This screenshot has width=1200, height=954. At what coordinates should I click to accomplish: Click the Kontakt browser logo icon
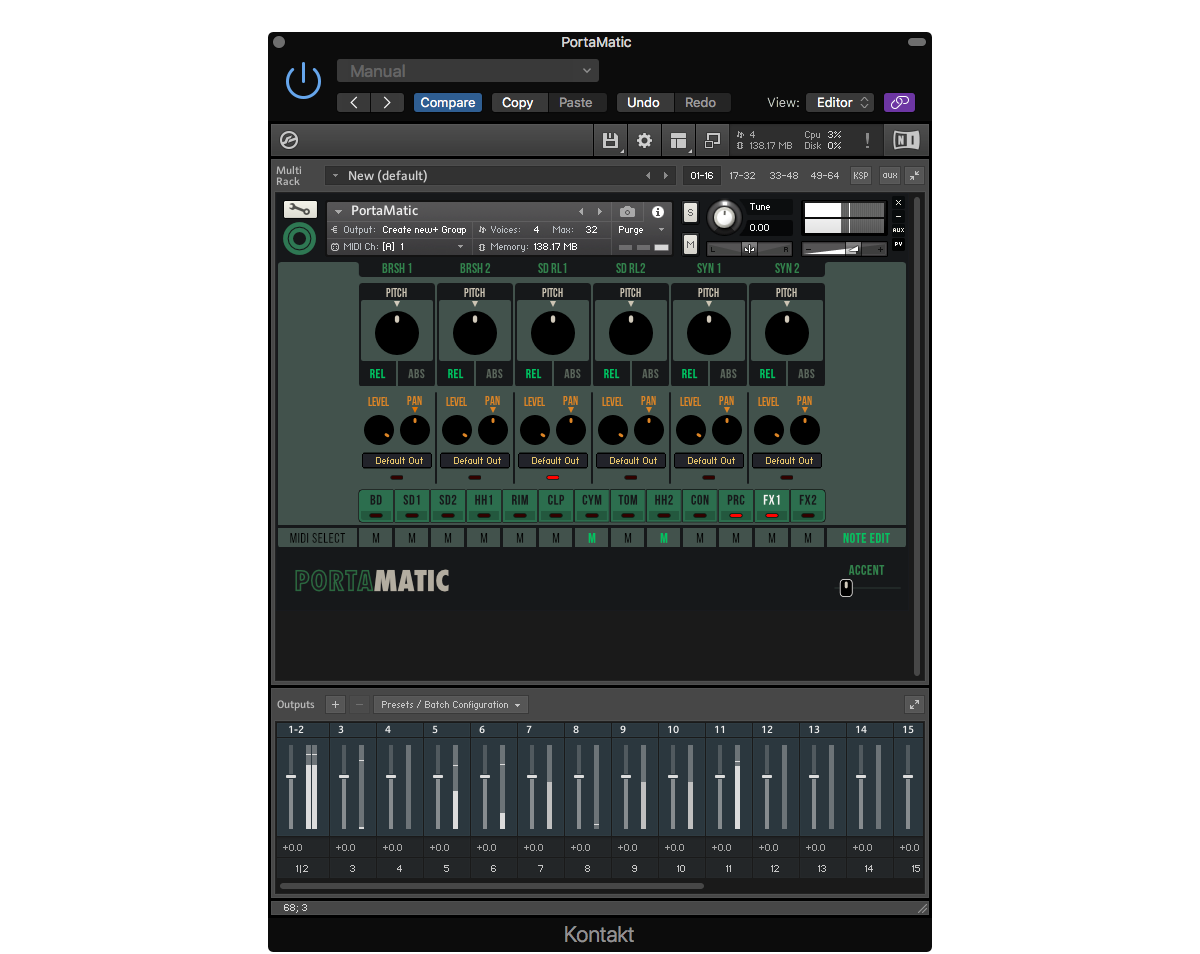(x=289, y=140)
